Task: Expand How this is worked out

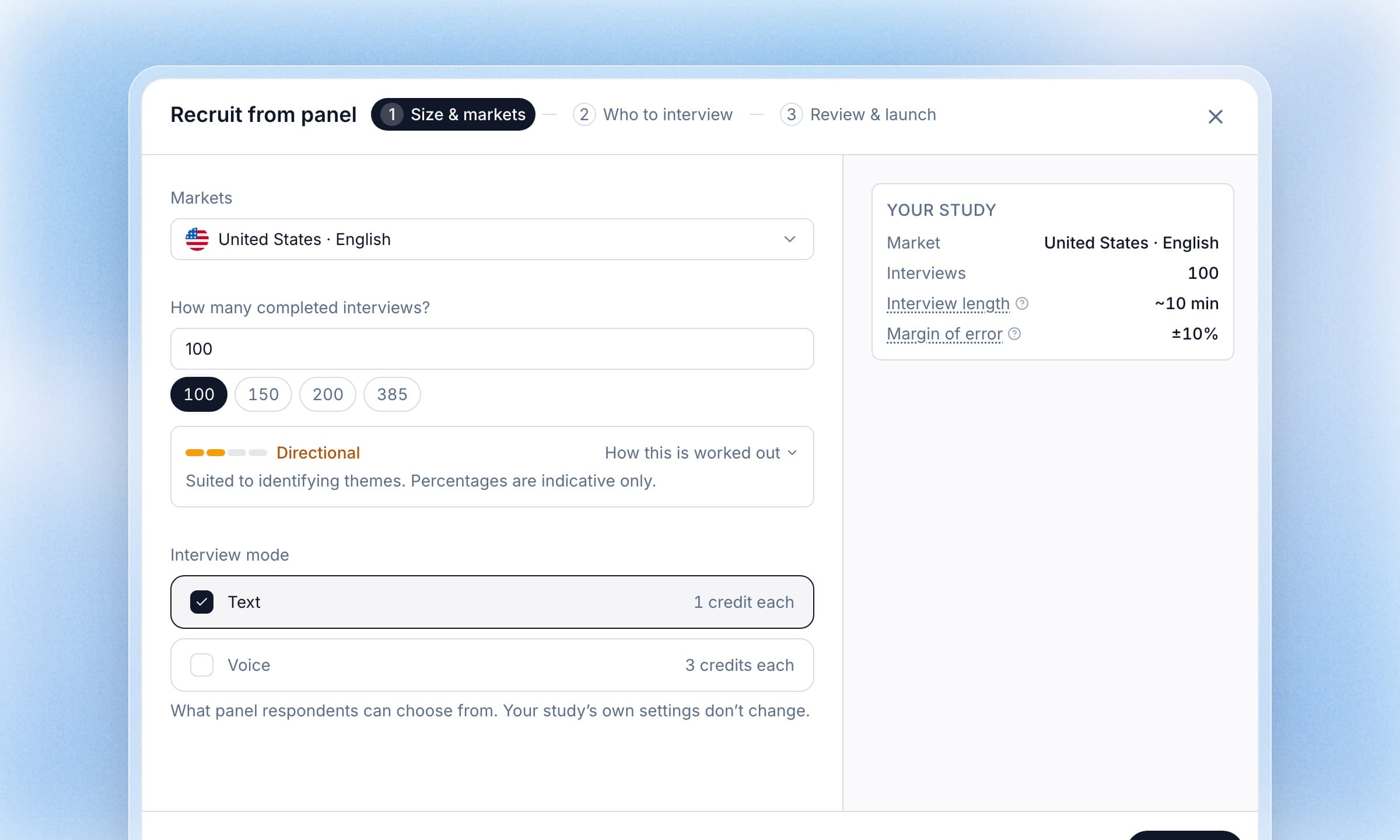Action: tap(701, 453)
